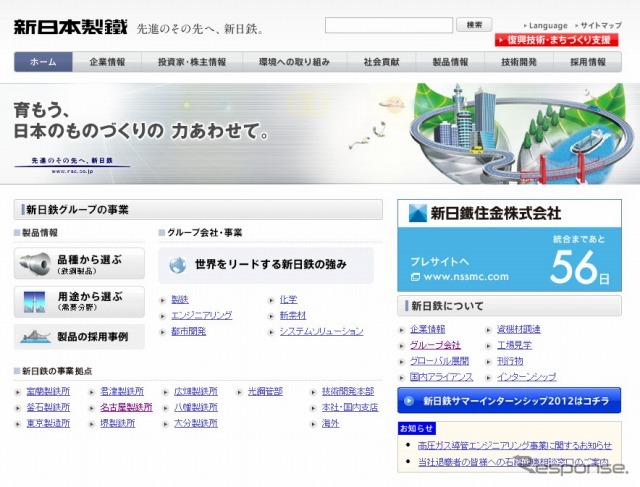Open the www.nssmc.com presite link
This screenshot has width=640, height=487.
pyautogui.click(x=466, y=277)
